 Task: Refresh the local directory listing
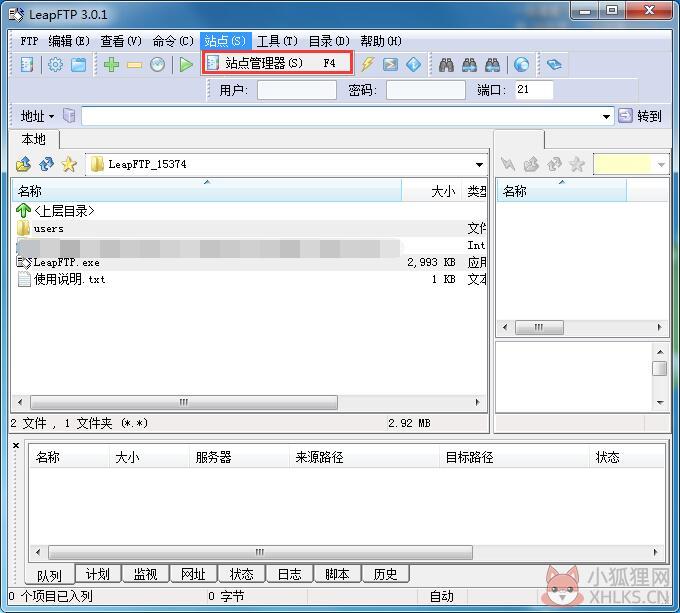click(x=46, y=164)
